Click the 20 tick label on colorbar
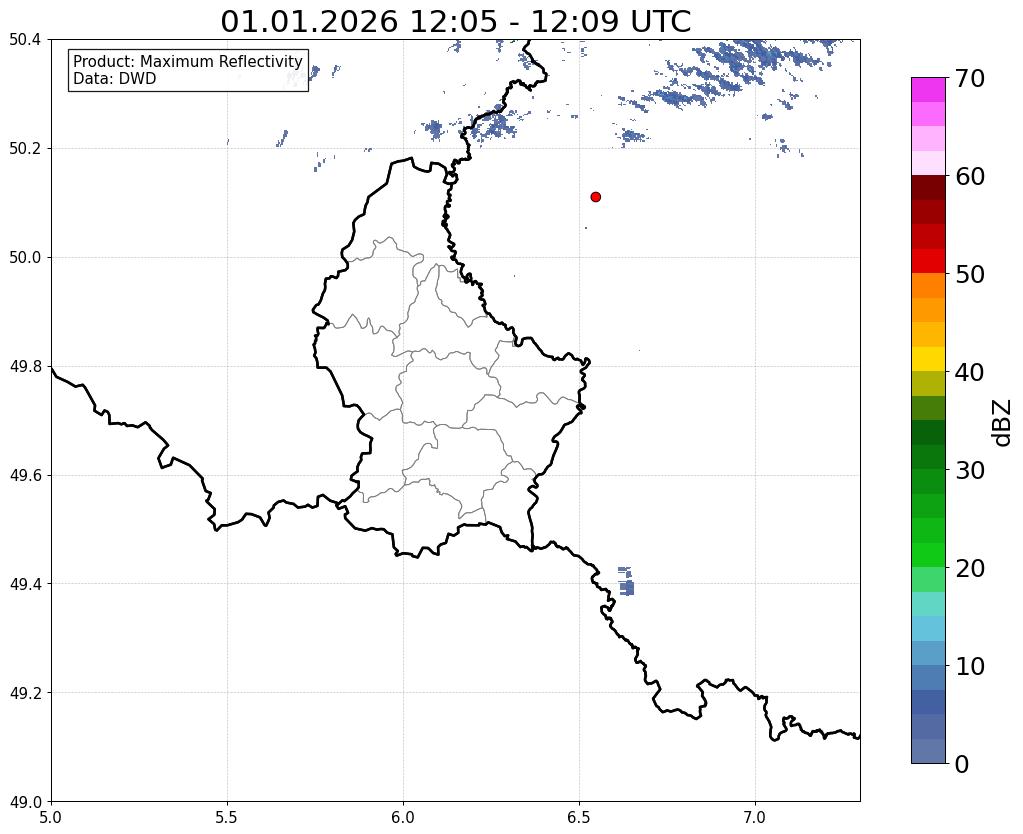1023x834 pixels. click(x=970, y=568)
